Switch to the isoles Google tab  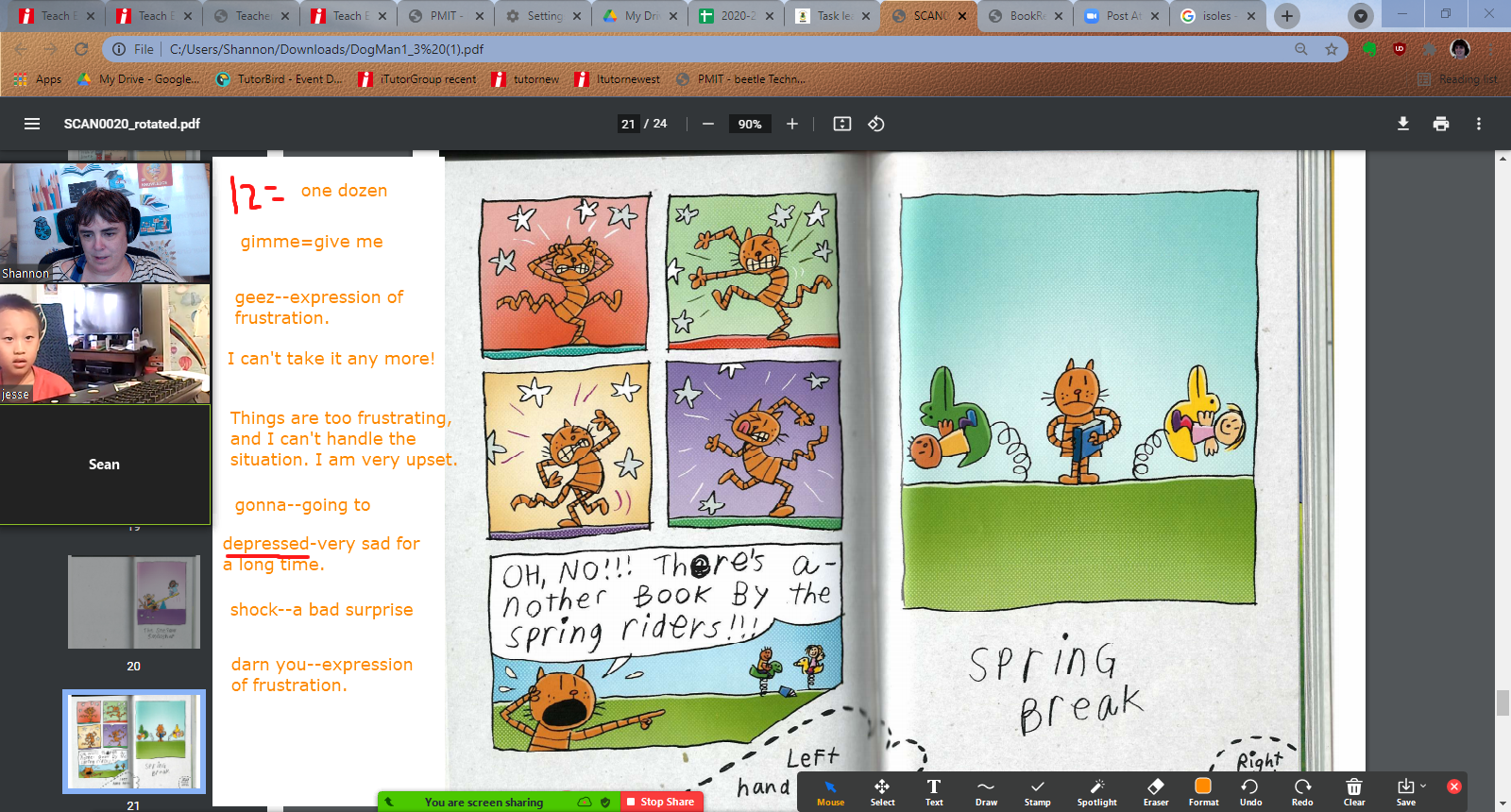[1216, 16]
